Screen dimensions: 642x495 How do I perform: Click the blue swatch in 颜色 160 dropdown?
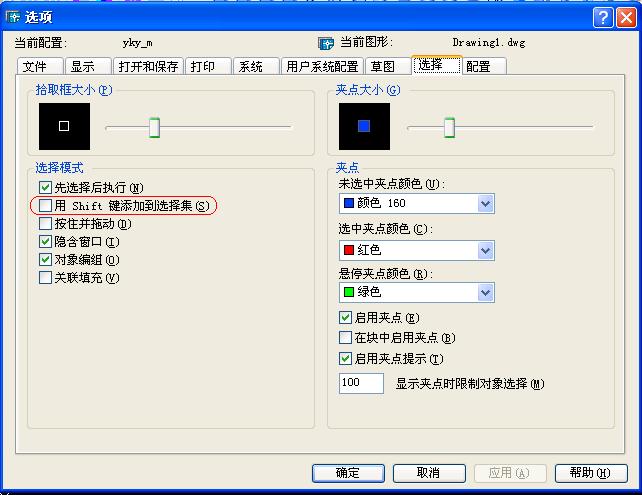(349, 203)
